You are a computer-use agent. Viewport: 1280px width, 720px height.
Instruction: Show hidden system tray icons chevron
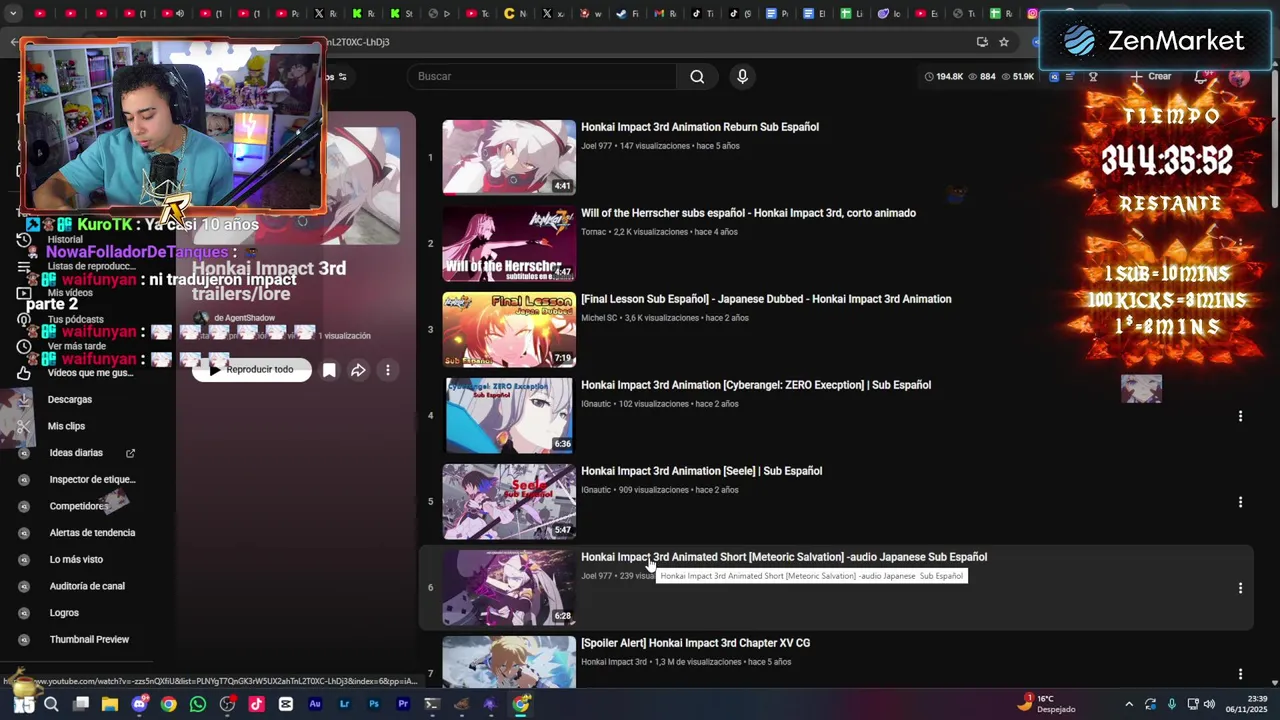[1129, 704]
